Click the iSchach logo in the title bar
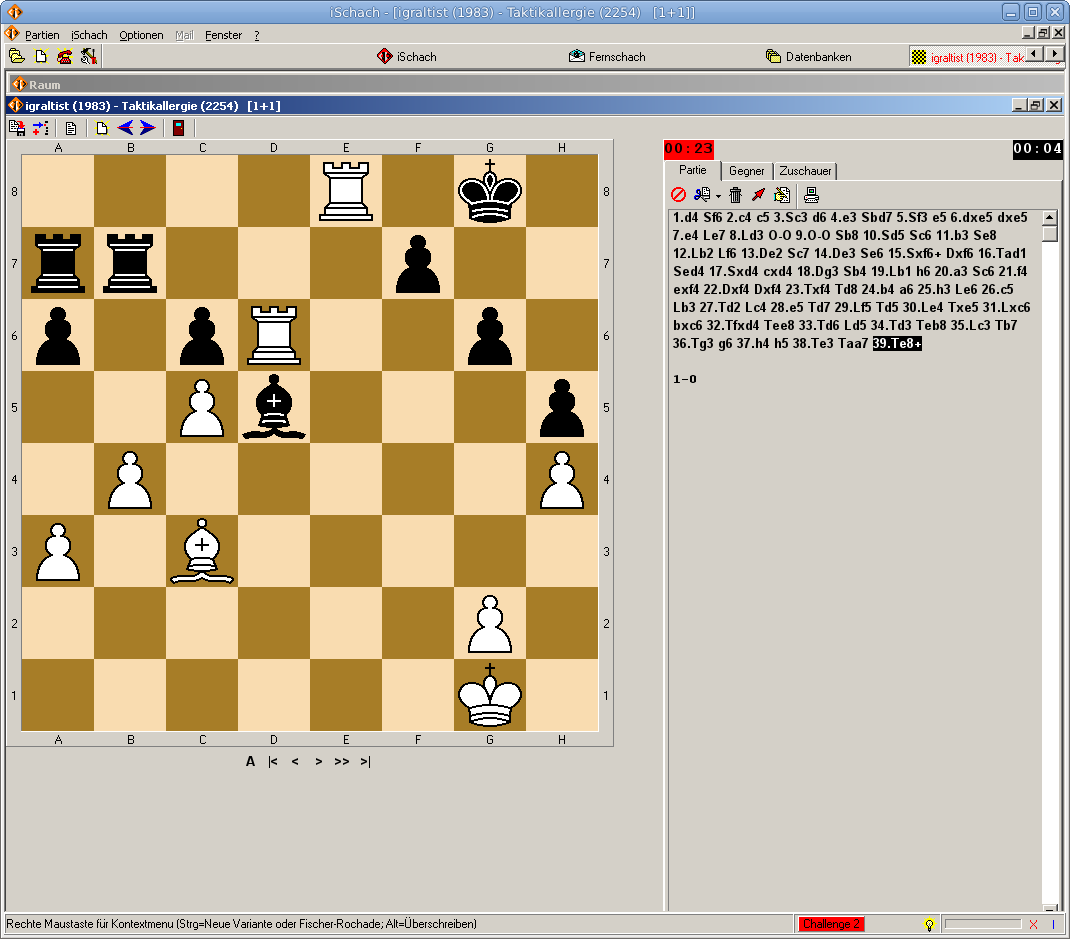Image resolution: width=1070 pixels, height=939 pixels. coord(14,12)
